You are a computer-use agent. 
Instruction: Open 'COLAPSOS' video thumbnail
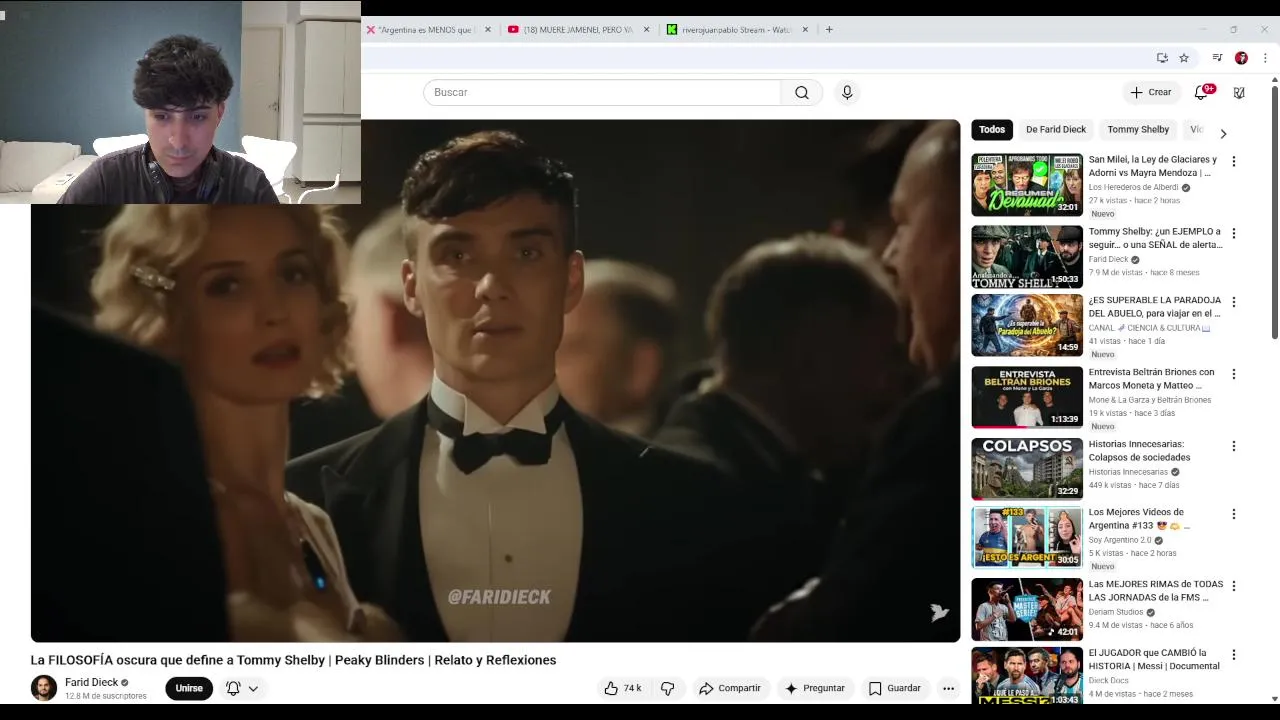tap(1027, 469)
